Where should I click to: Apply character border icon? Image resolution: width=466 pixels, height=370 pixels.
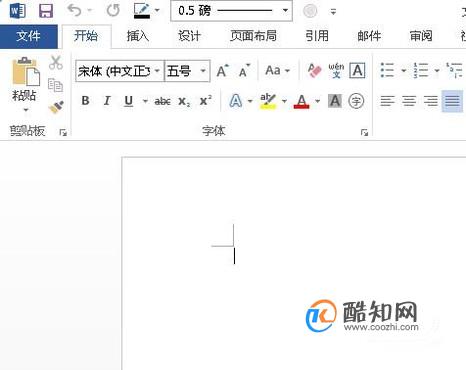pyautogui.click(x=357, y=70)
